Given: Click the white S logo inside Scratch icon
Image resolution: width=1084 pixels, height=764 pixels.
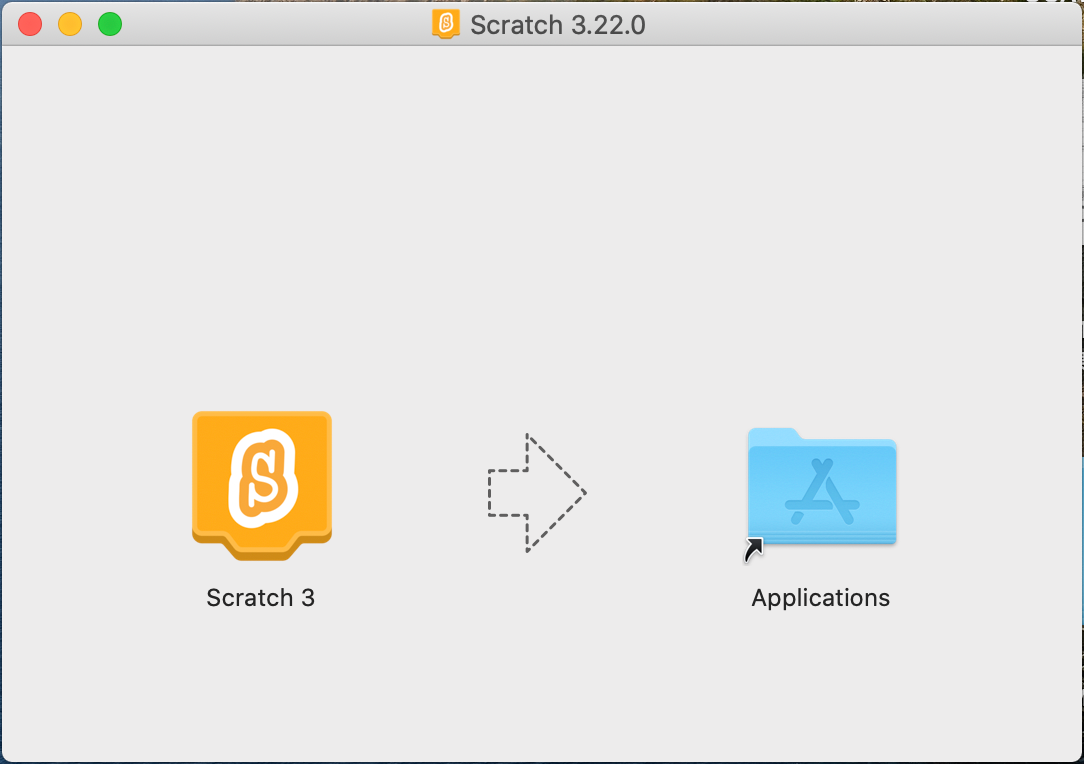Looking at the screenshot, I should [263, 478].
